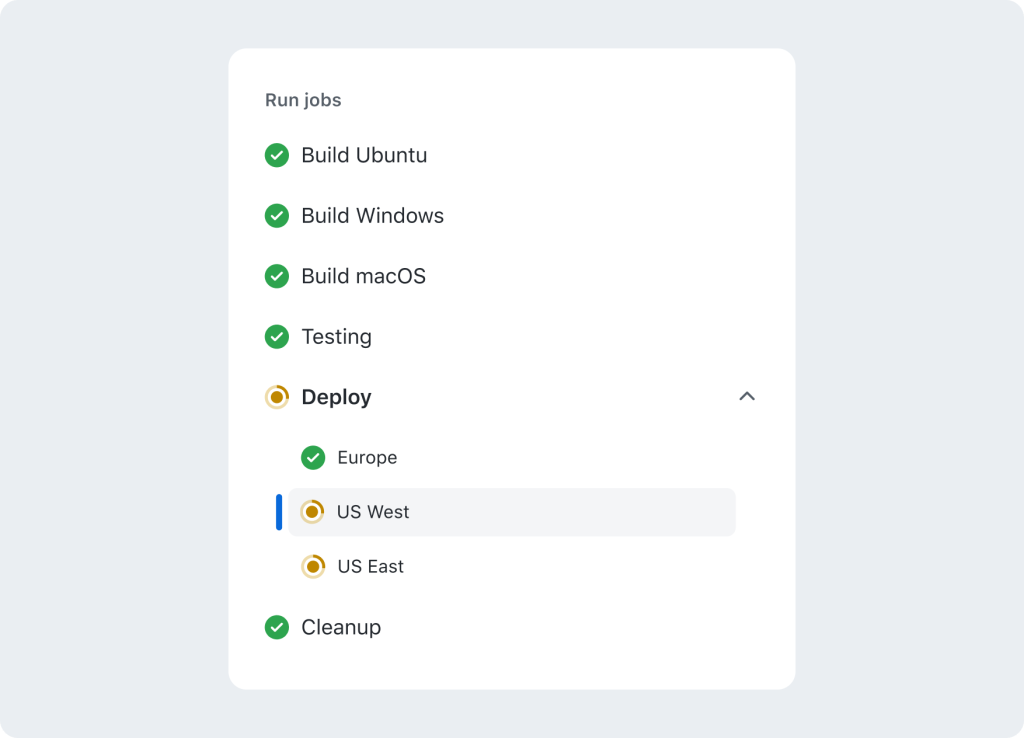The width and height of the screenshot is (1024, 738).
Task: Go to the Testing job
Action: click(336, 337)
